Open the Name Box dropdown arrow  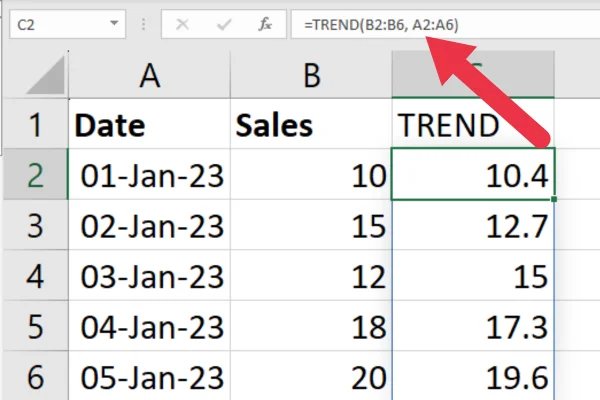pos(114,23)
